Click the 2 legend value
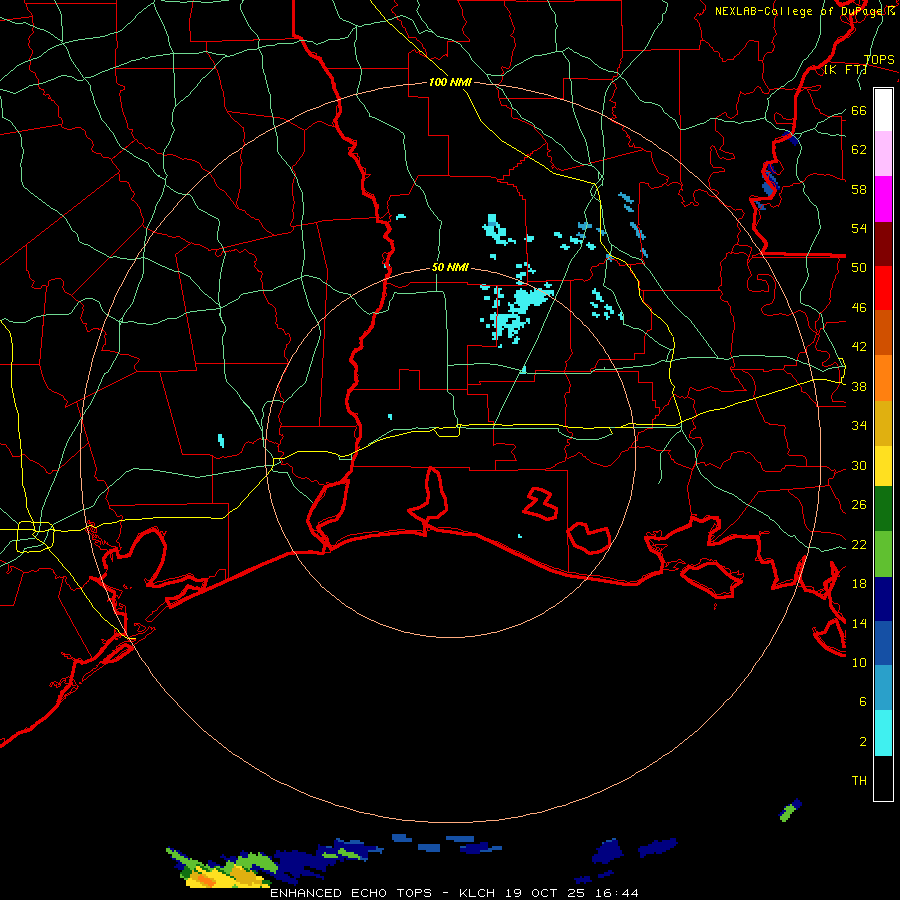The height and width of the screenshot is (900, 900). click(862, 741)
